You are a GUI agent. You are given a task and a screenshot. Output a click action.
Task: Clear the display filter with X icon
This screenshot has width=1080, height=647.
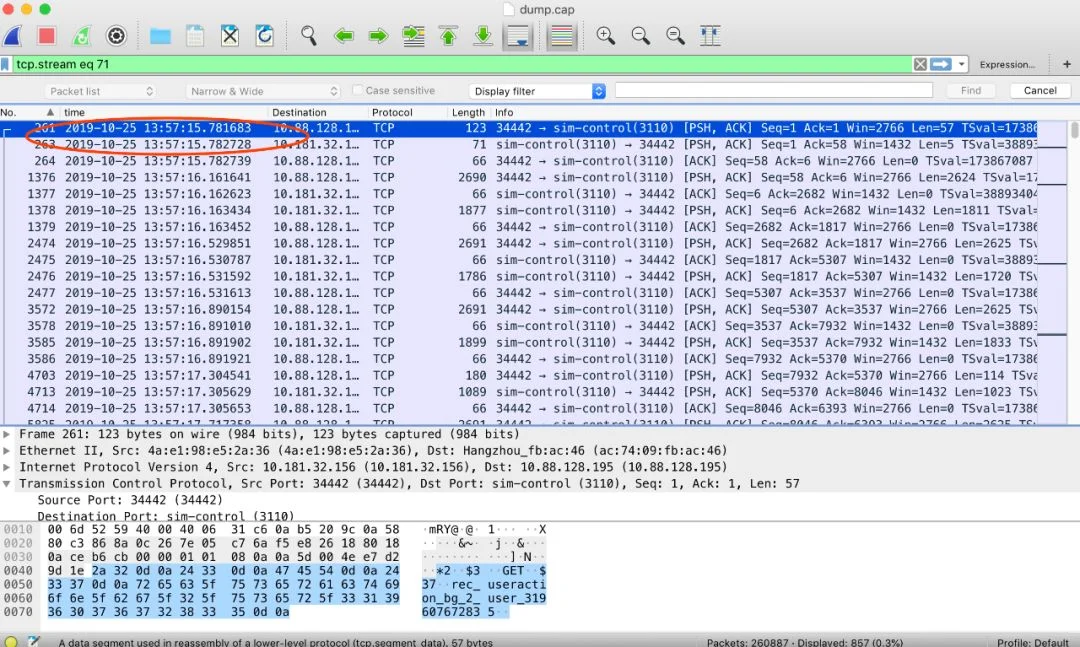pos(920,64)
